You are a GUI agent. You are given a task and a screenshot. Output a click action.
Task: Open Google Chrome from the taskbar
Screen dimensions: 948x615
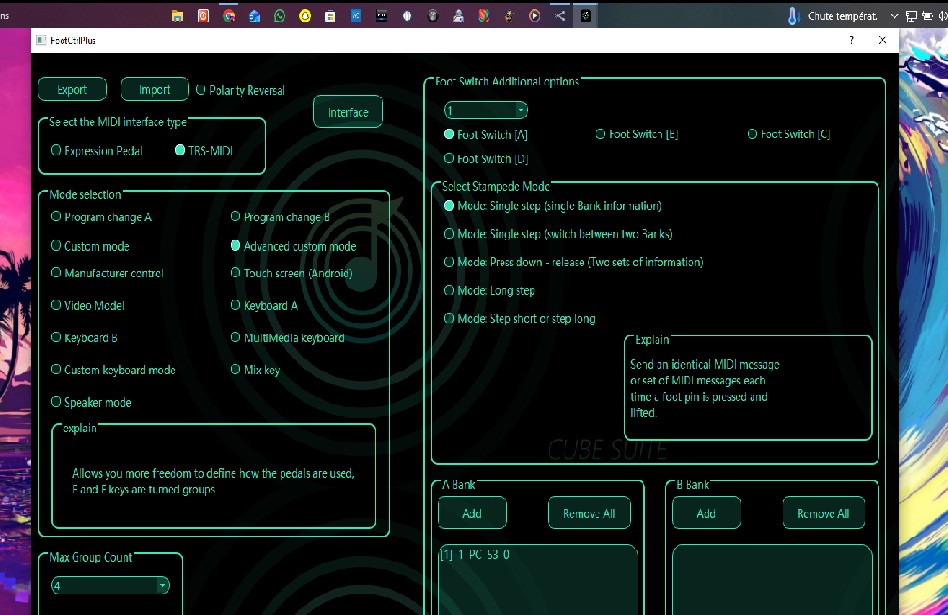(229, 16)
